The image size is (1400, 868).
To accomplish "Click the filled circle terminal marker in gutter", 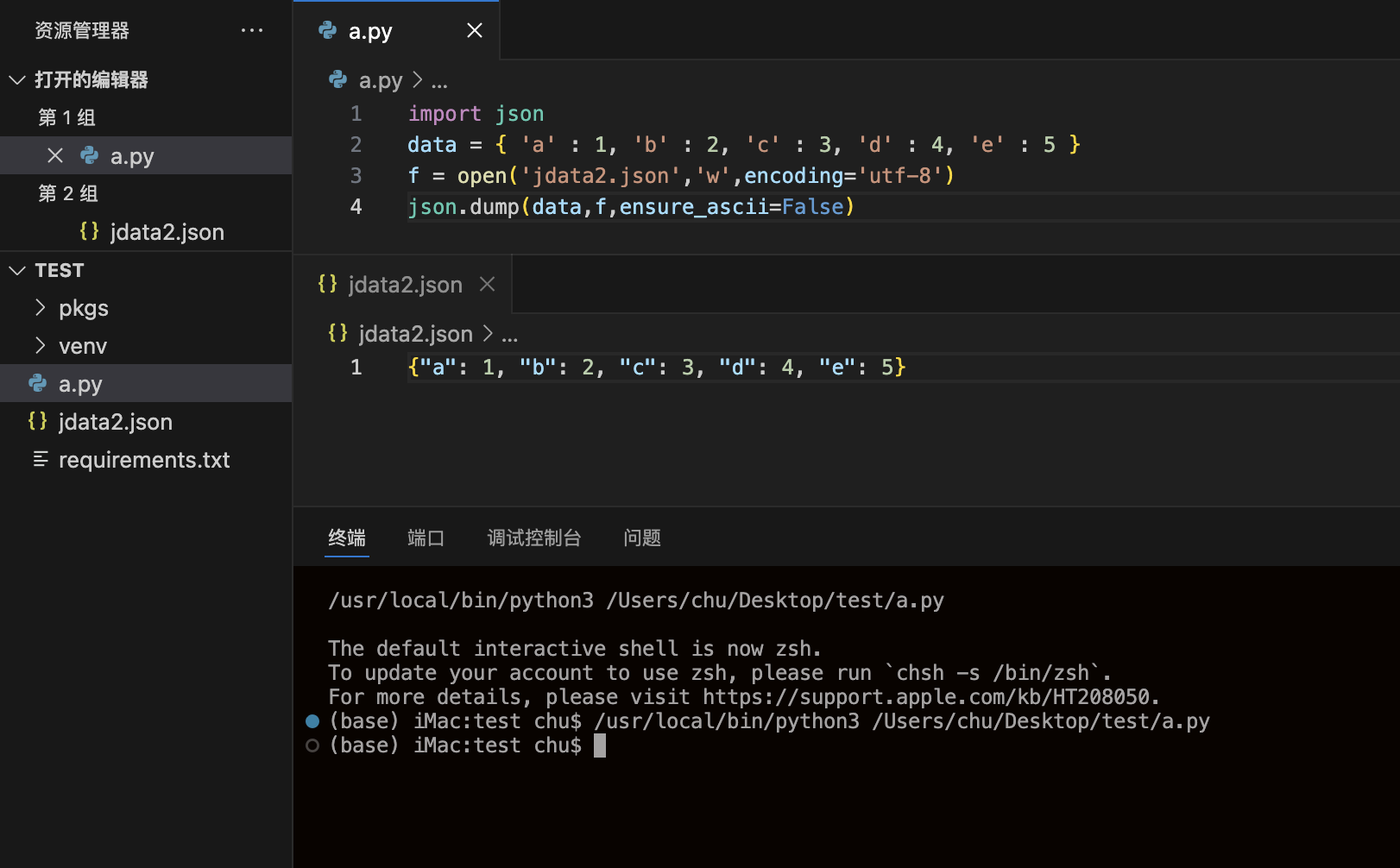I will 311,720.
